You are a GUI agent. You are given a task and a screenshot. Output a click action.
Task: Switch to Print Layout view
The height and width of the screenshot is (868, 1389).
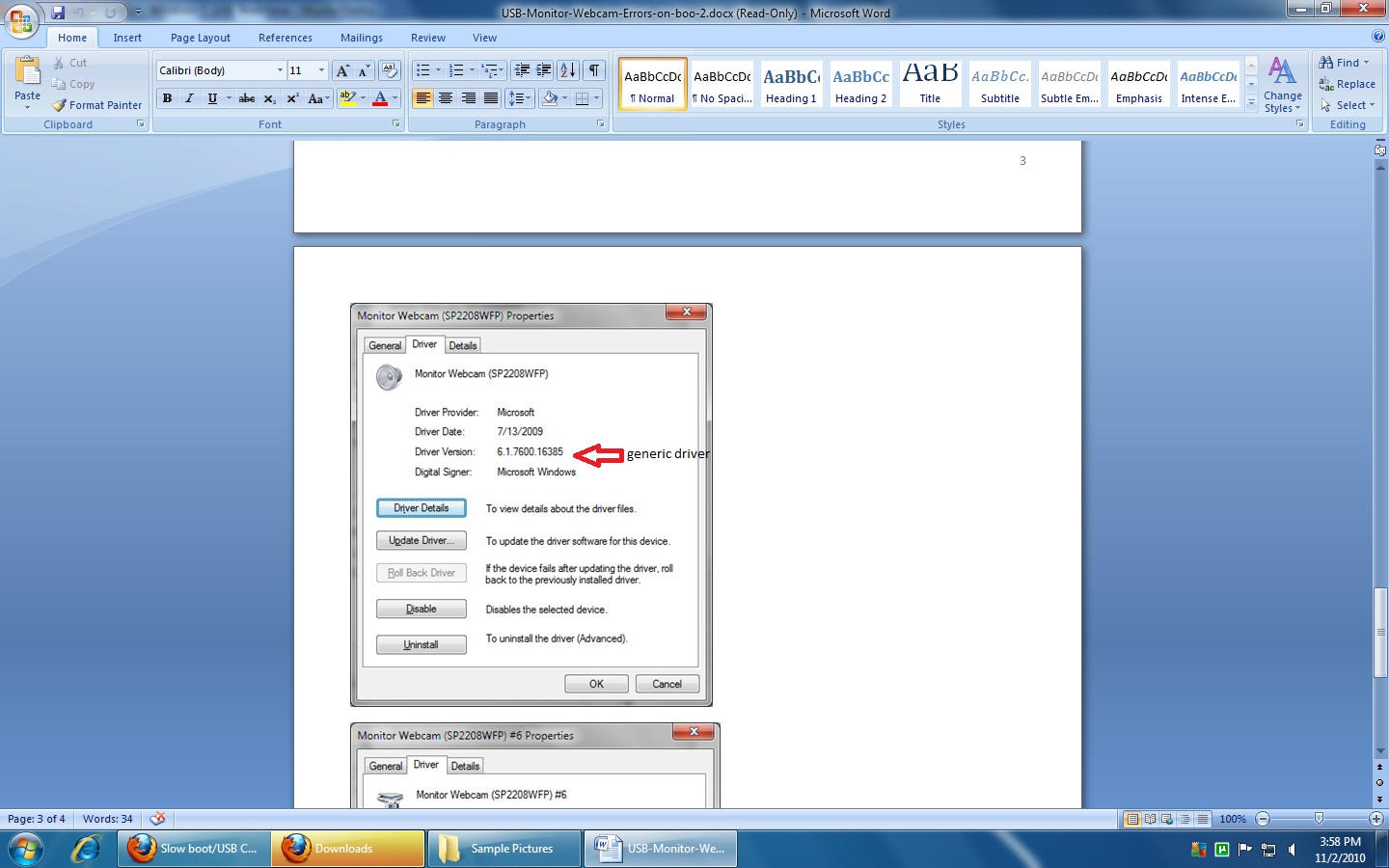pos(1132,819)
